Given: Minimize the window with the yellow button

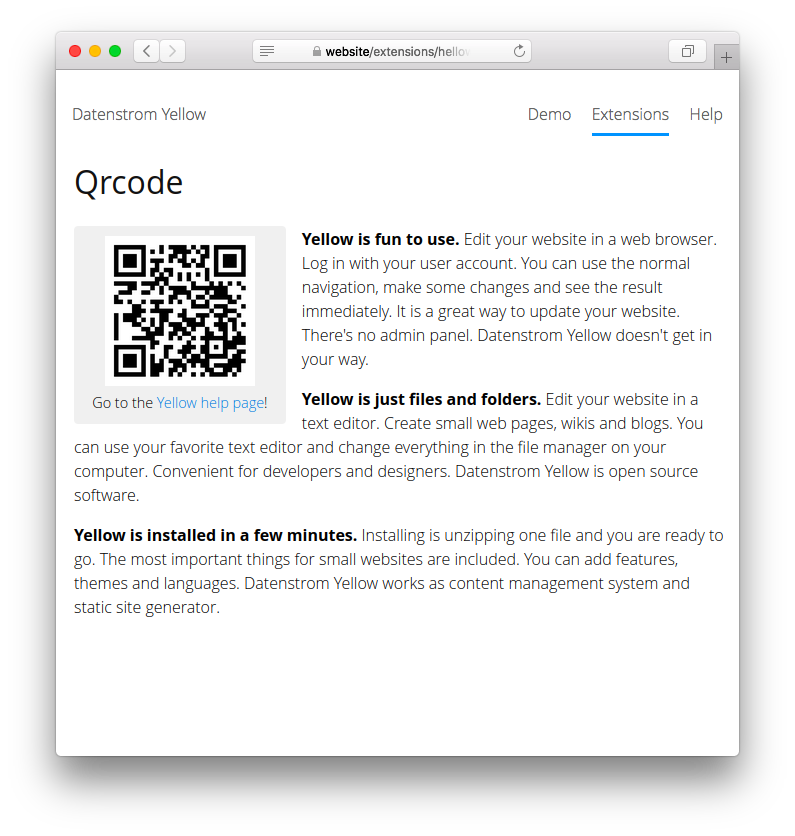Looking at the screenshot, I should (x=95, y=51).
